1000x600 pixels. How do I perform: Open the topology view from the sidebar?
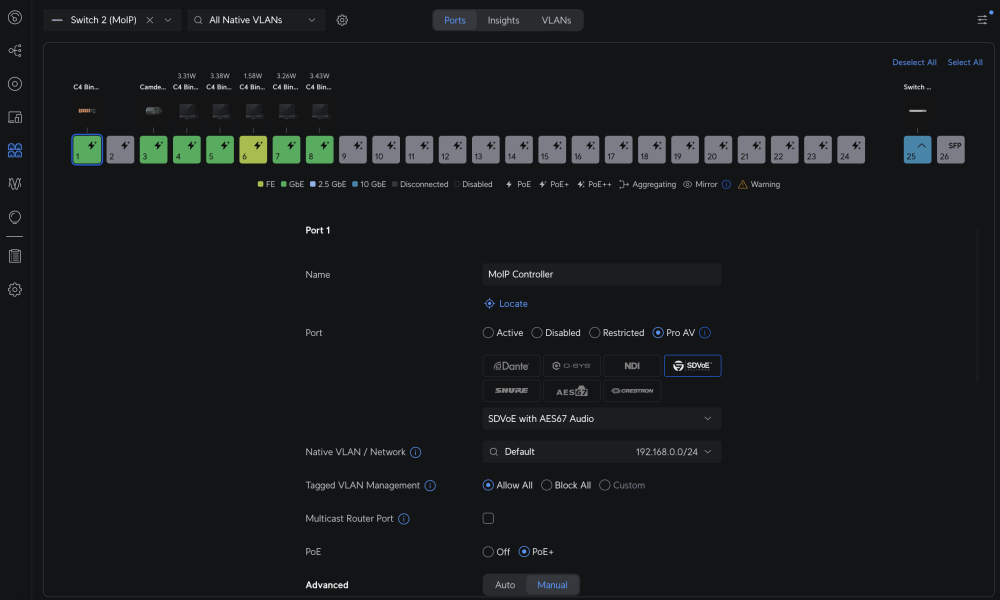15,50
